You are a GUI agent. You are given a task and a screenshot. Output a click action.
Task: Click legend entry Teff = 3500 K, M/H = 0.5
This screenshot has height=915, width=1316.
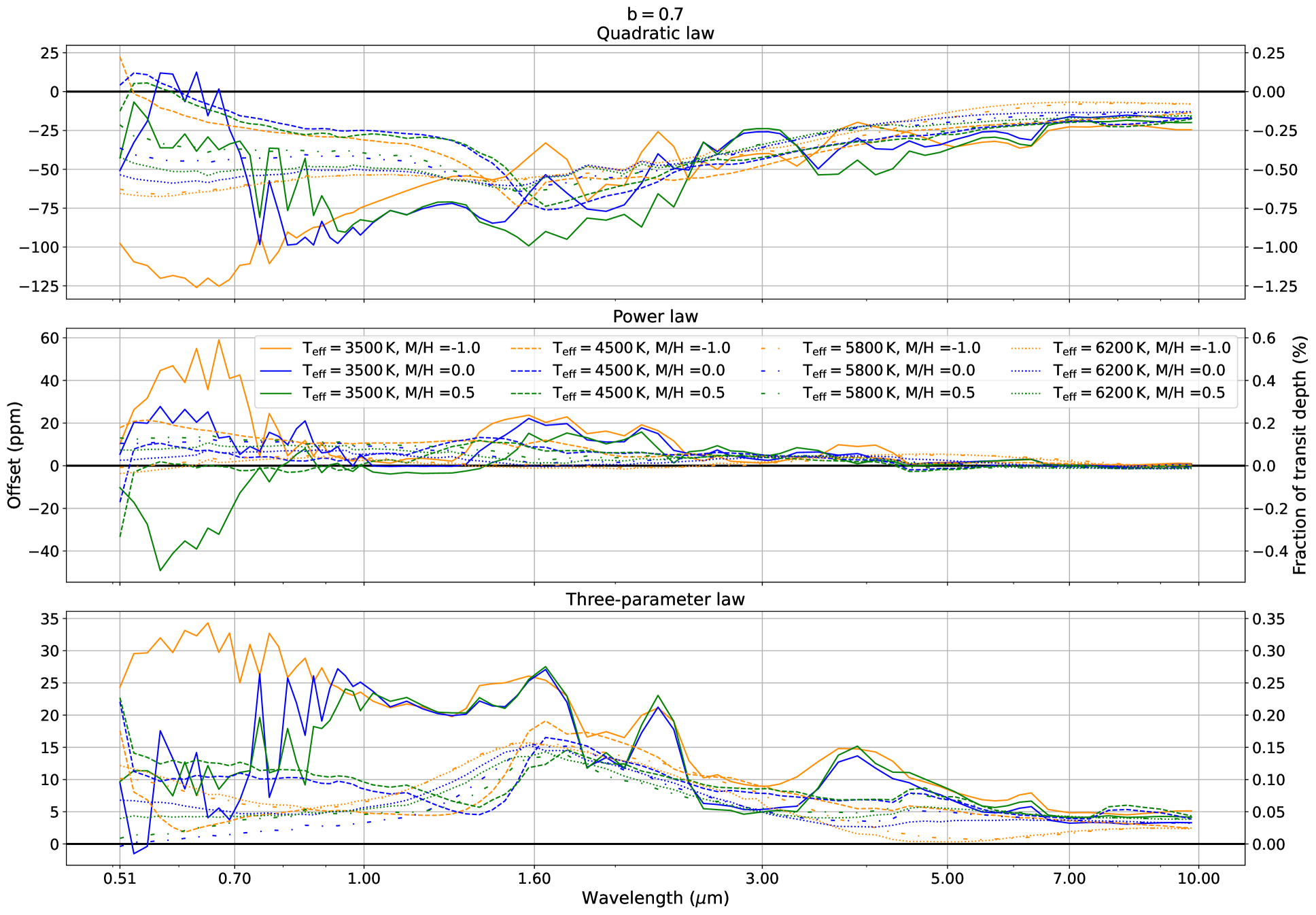coord(388,393)
